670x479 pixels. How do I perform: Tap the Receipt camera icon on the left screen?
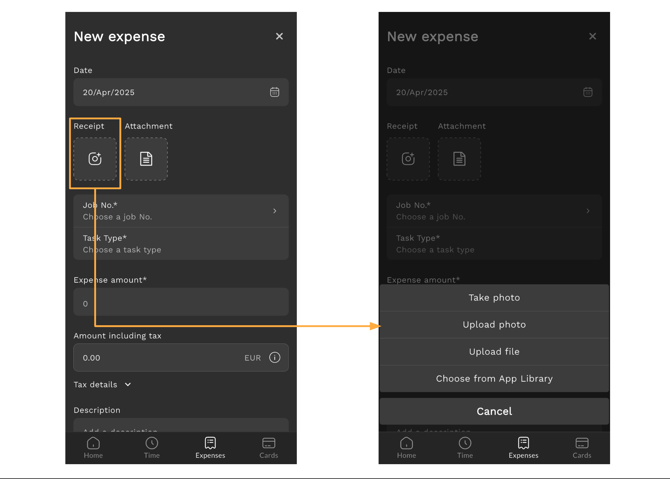[95, 159]
